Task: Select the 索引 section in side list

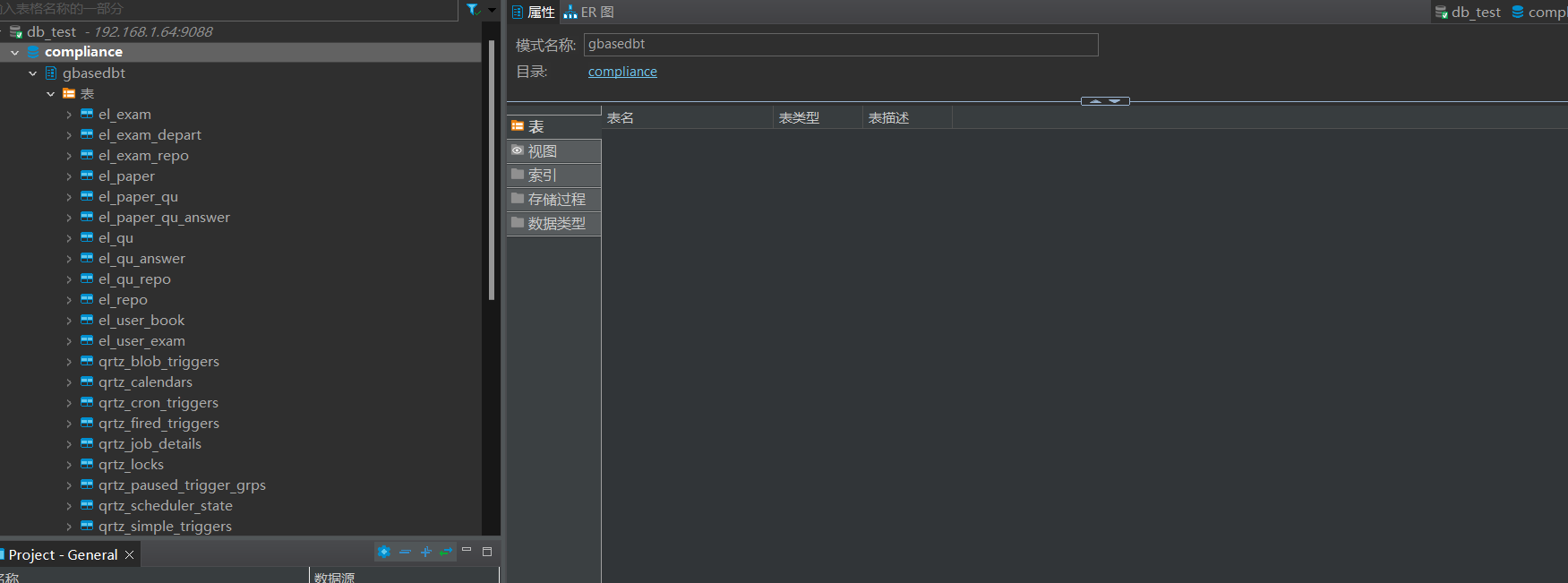Action: tap(554, 176)
